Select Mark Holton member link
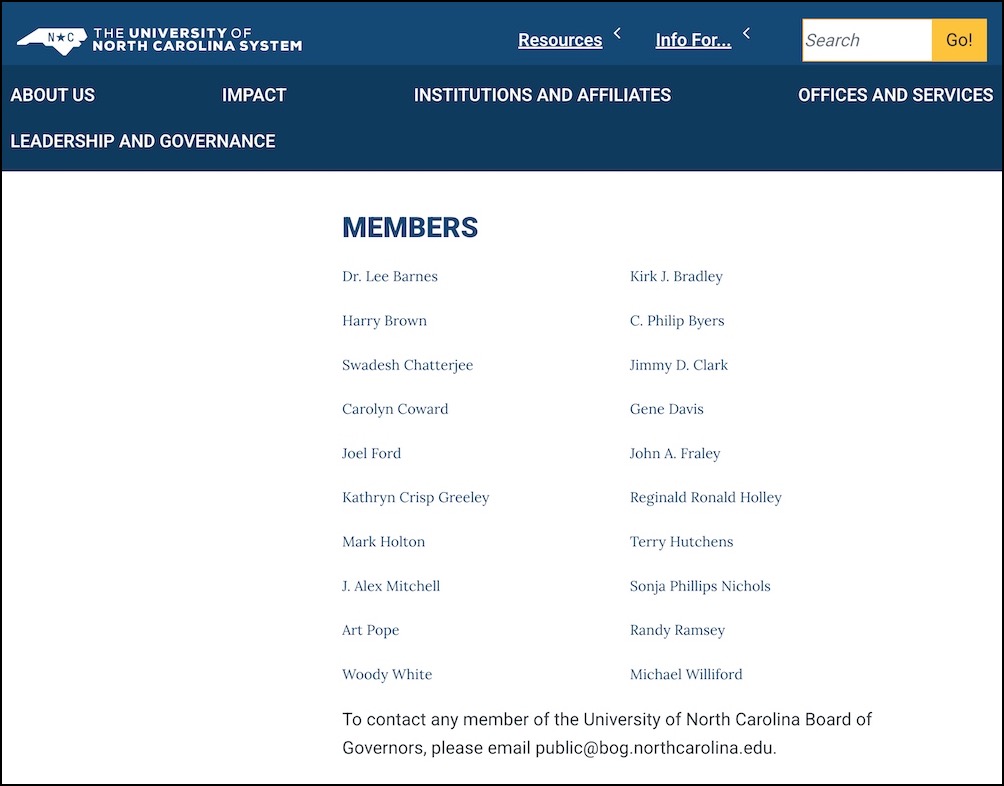 pyautogui.click(x=384, y=542)
